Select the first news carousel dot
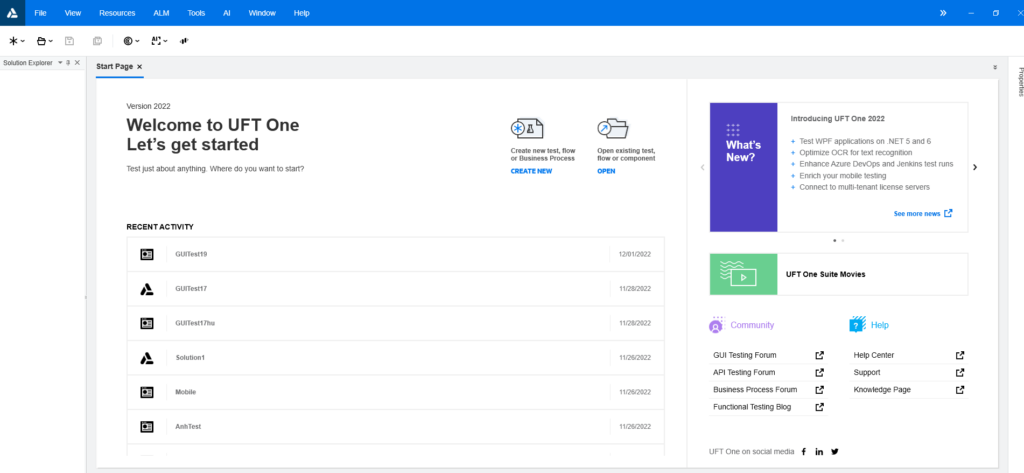 pos(835,240)
